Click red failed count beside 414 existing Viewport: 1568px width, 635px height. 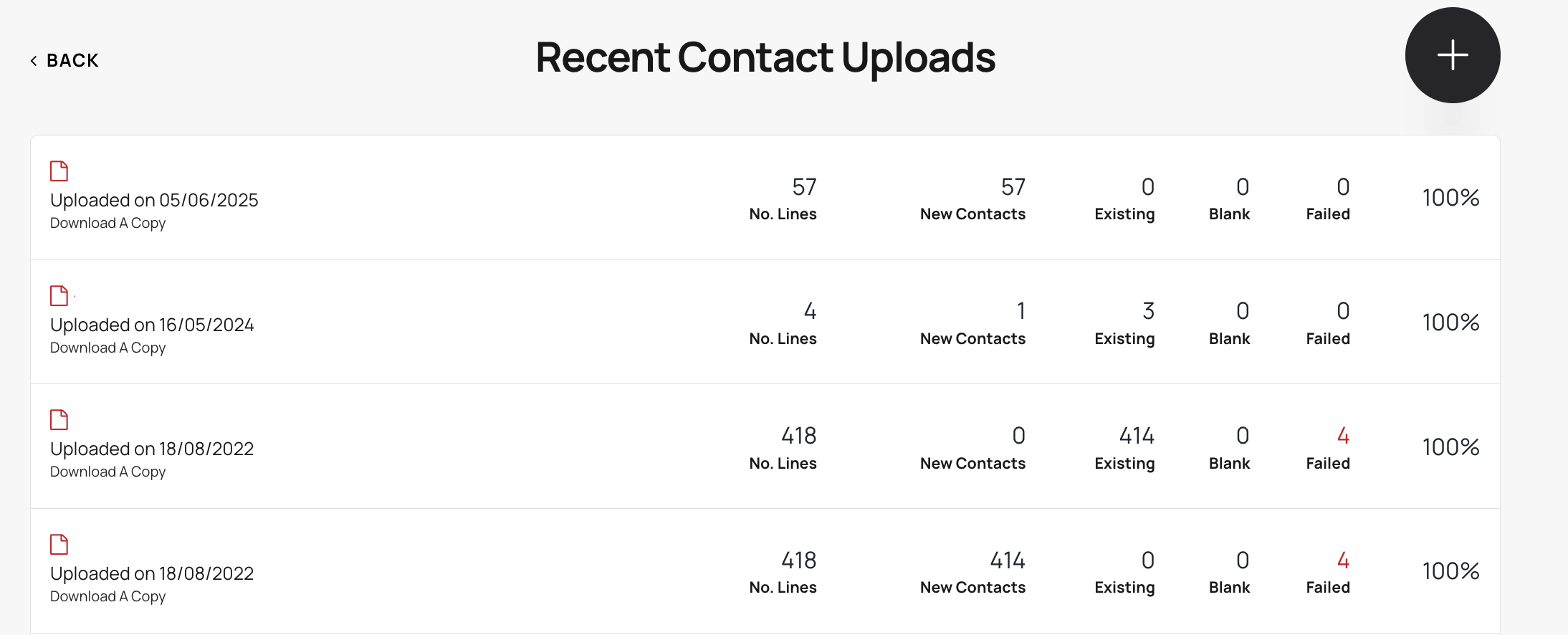point(1343,436)
